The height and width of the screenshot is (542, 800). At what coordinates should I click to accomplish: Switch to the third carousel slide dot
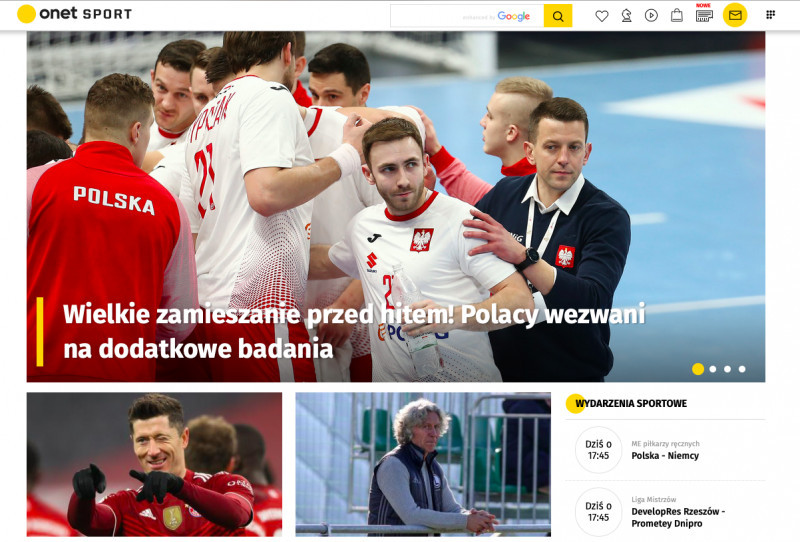click(727, 369)
